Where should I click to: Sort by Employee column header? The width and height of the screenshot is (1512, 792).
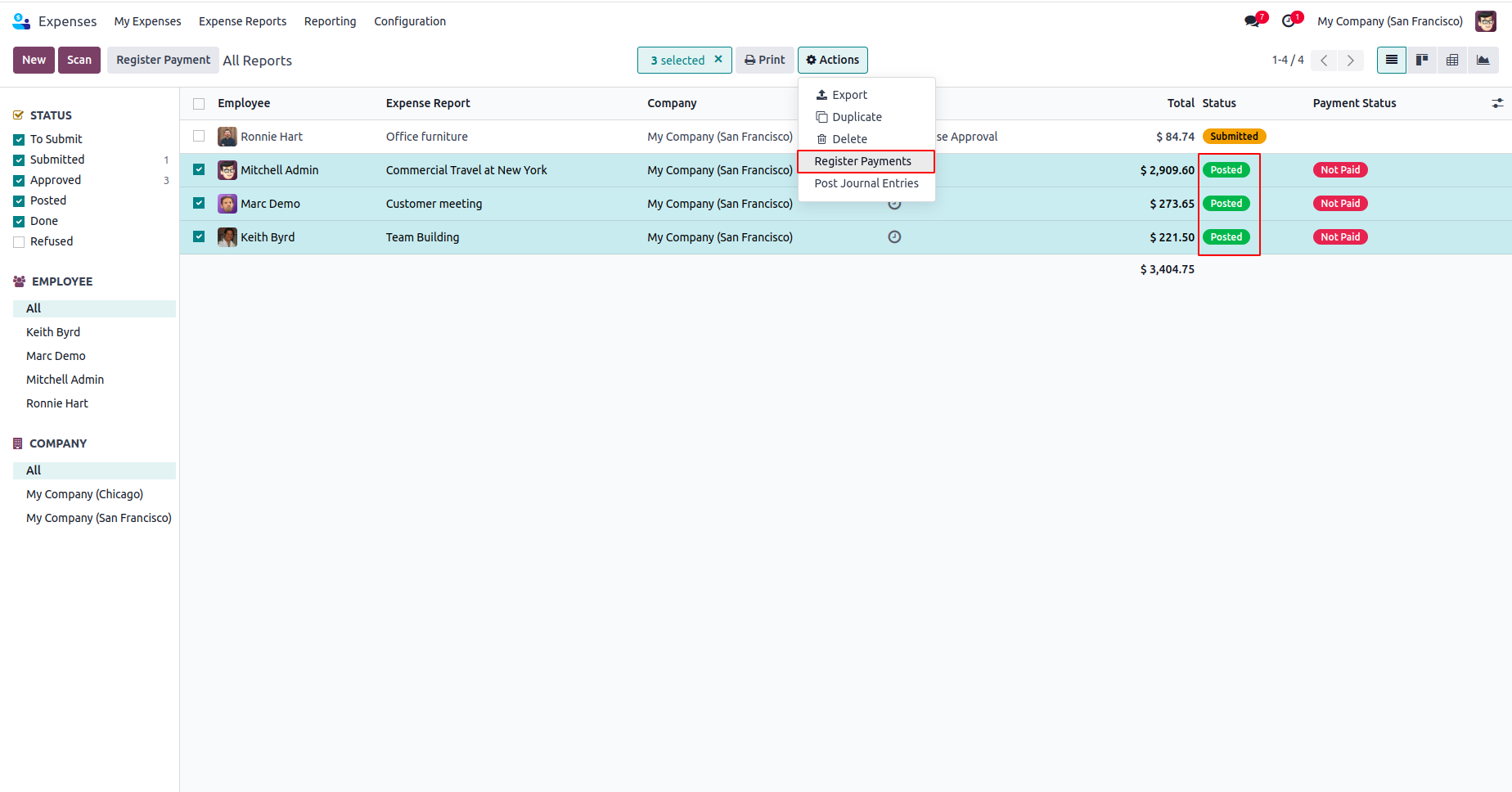coord(244,103)
